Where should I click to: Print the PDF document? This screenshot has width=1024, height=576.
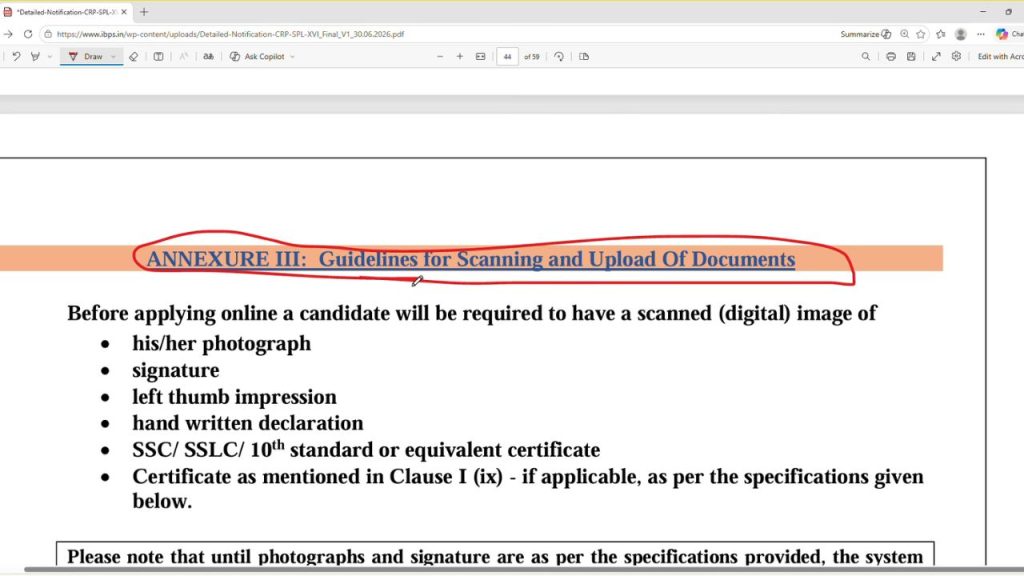pyautogui.click(x=891, y=57)
